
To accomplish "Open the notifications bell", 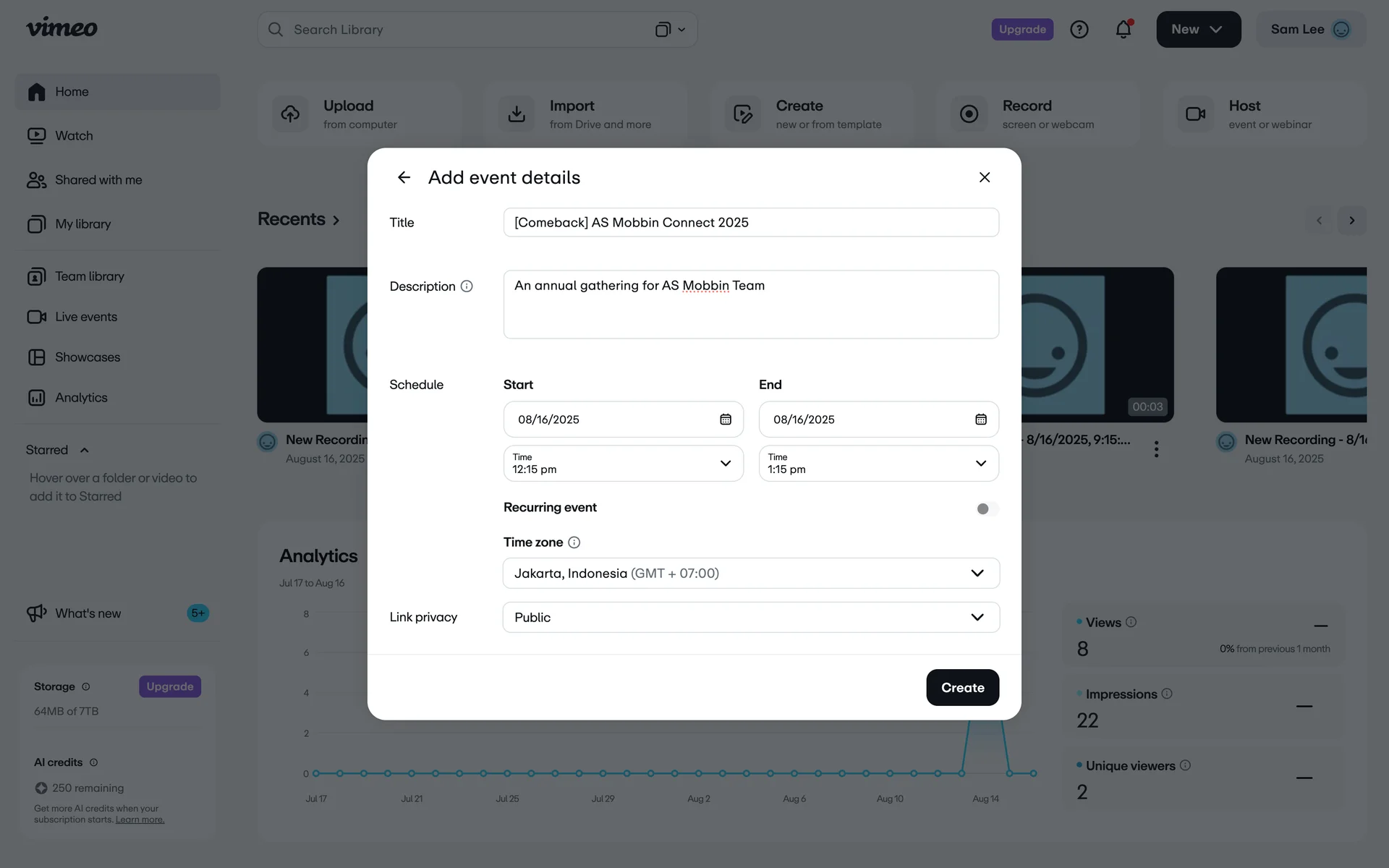I will [x=1123, y=30].
